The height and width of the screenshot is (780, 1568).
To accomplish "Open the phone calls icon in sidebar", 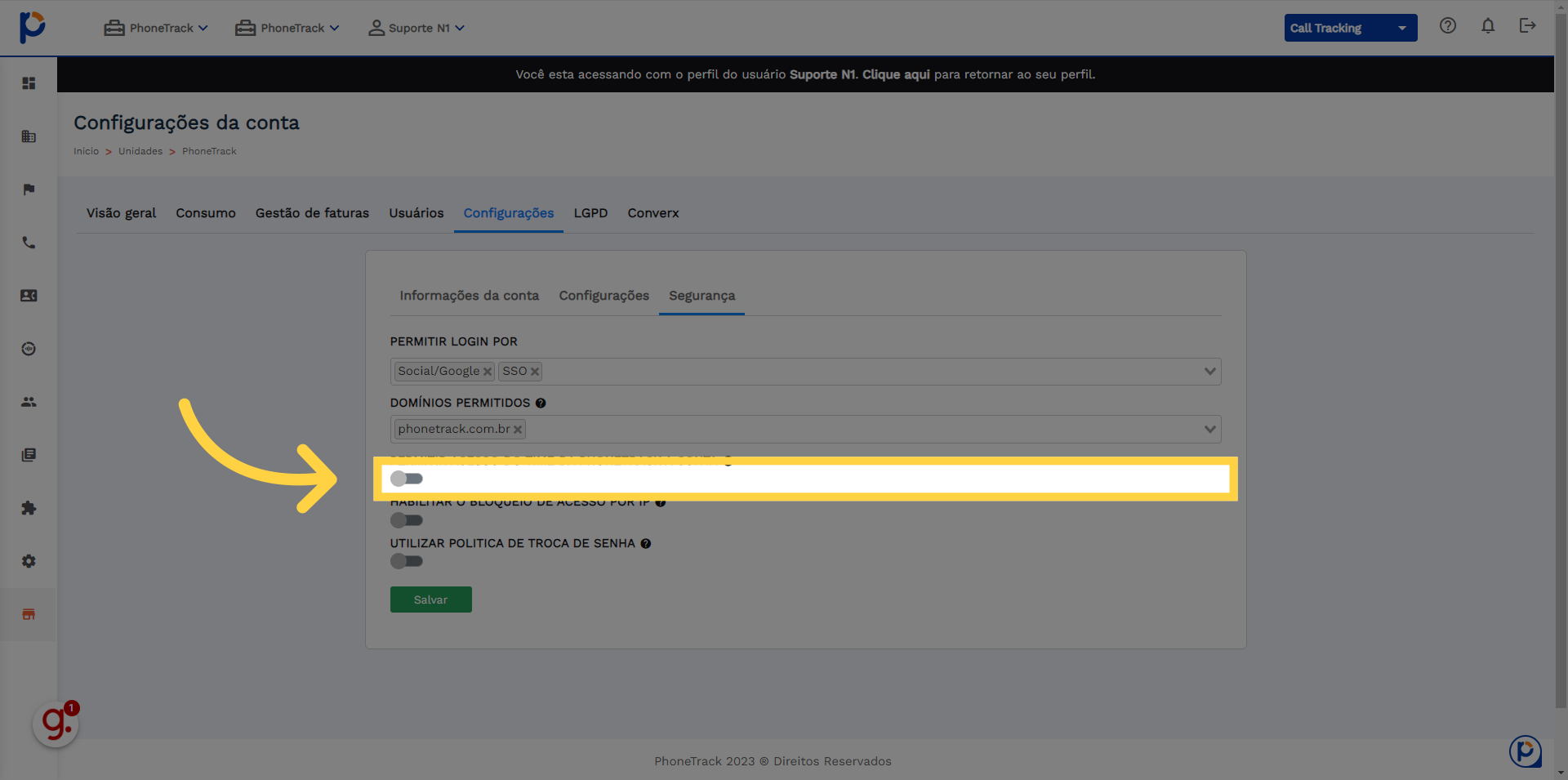I will (x=29, y=243).
